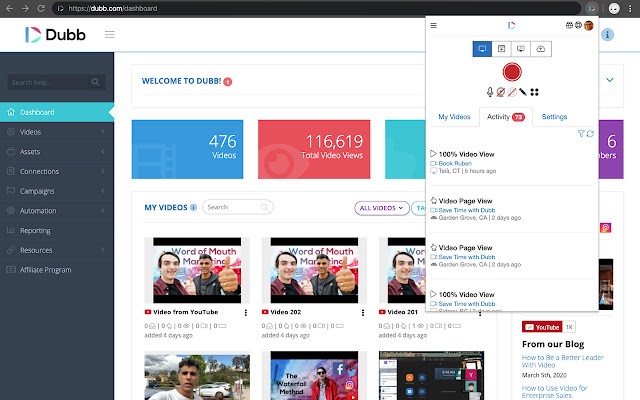Image resolution: width=640 pixels, height=400 pixels.
Task: Click the filter funnel icon in Activity
Action: [581, 133]
